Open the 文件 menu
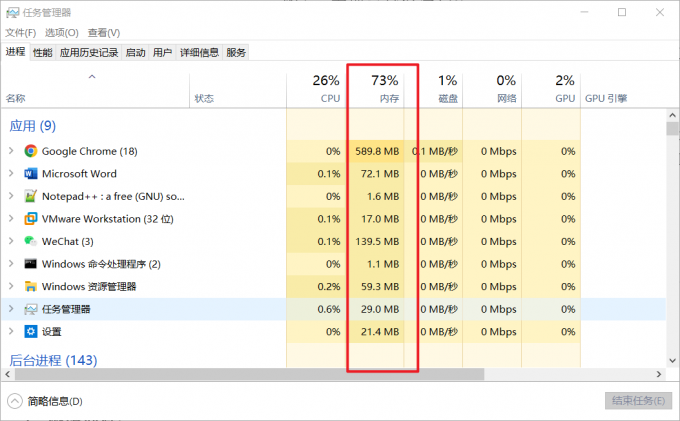The image size is (680, 421). pyautogui.click(x=20, y=32)
